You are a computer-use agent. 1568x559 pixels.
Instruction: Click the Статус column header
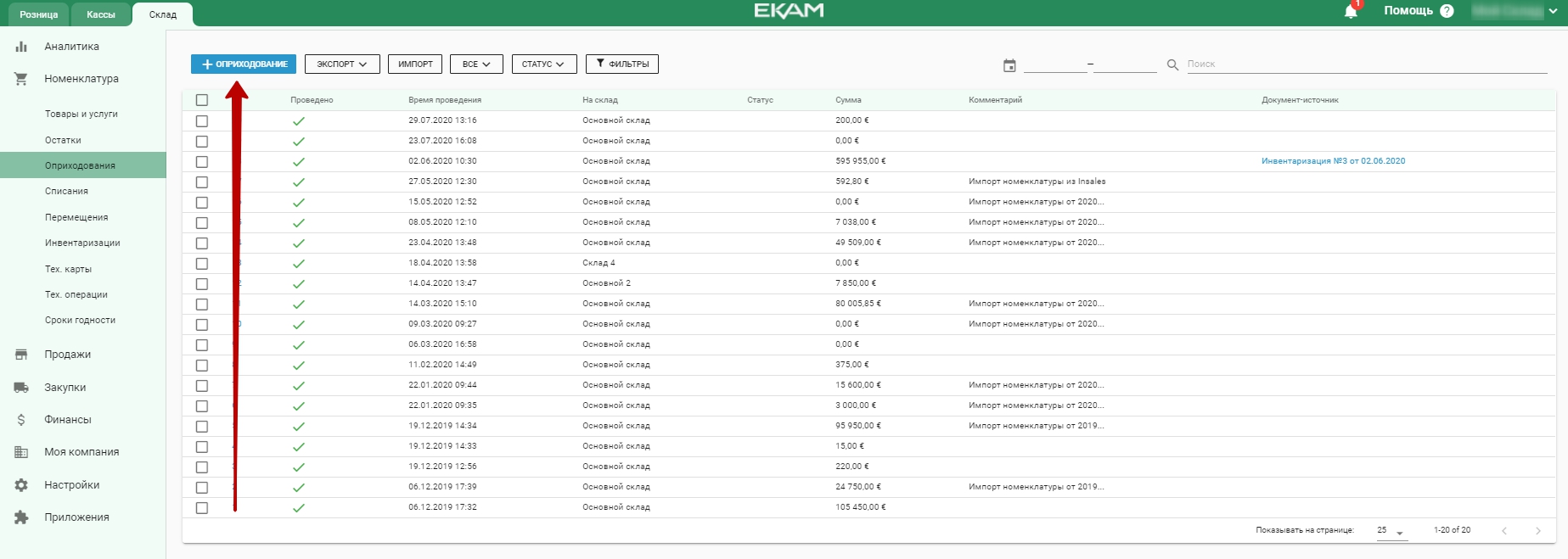click(x=760, y=100)
